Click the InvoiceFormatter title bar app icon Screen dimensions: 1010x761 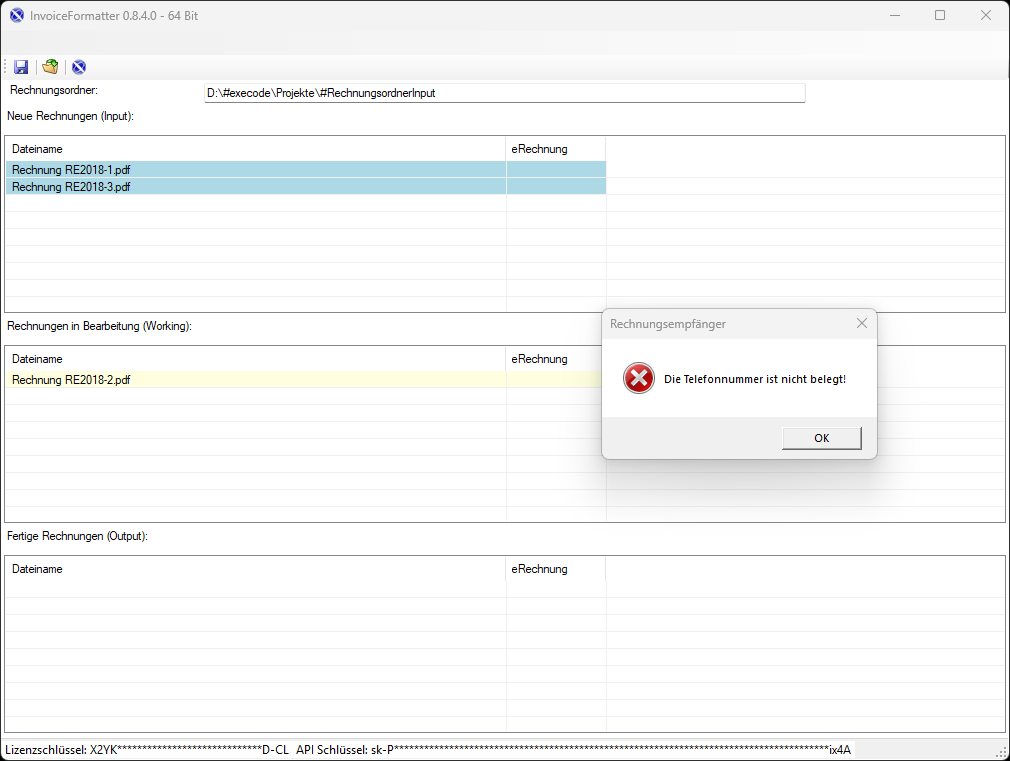(16, 15)
